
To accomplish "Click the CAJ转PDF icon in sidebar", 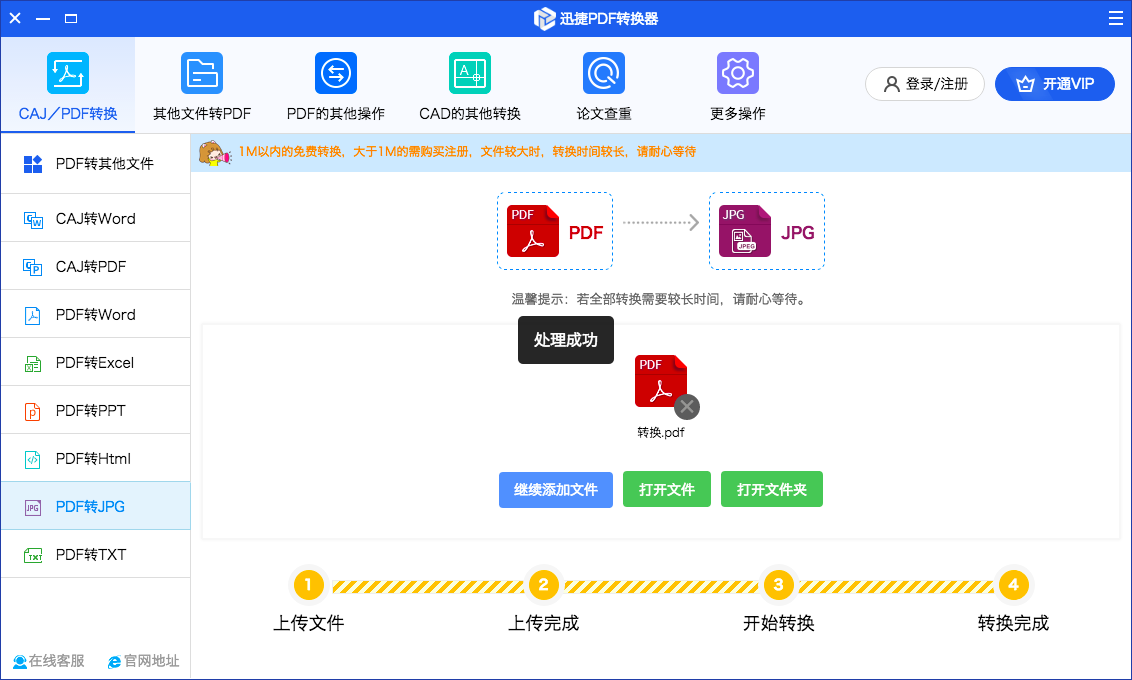I will (32, 267).
